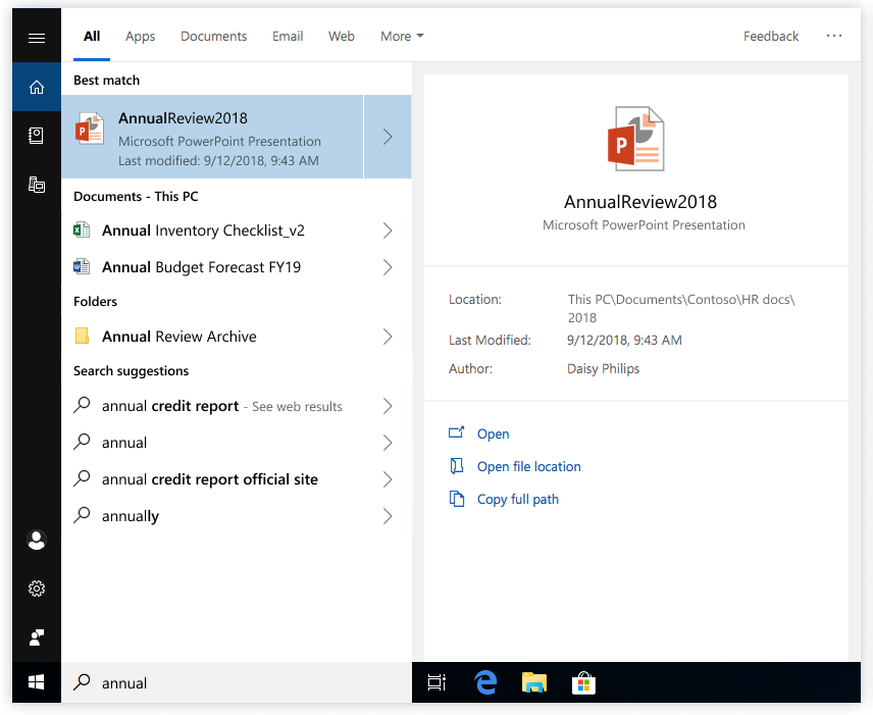This screenshot has height=715, width=873.
Task: Open the Notebook icon in sidebar
Action: [36, 135]
